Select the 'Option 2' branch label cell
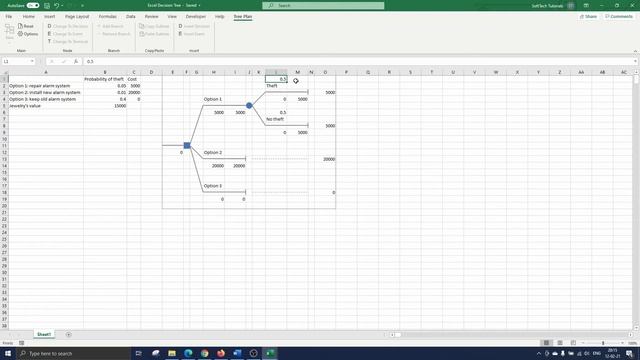Screen dimensions: 640x360 coord(213,152)
